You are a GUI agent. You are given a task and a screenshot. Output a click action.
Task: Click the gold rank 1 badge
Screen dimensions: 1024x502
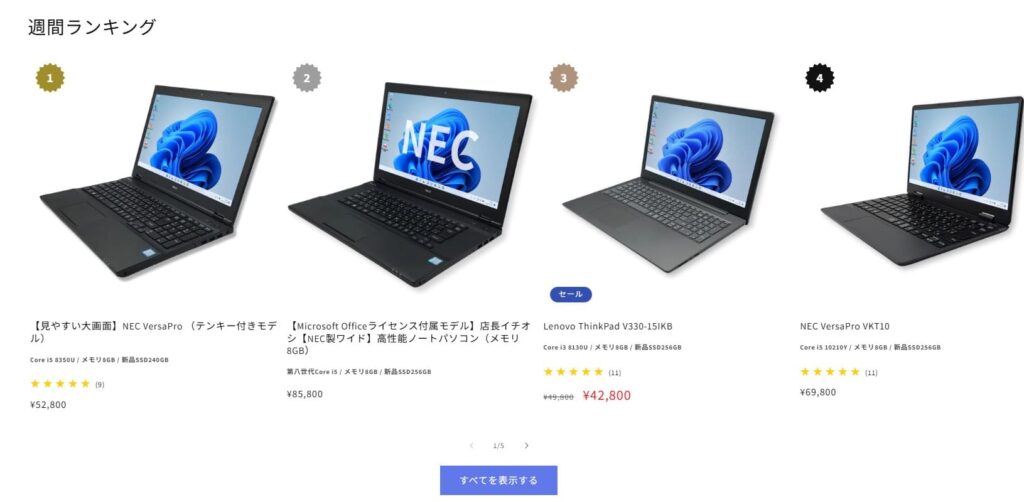50,78
